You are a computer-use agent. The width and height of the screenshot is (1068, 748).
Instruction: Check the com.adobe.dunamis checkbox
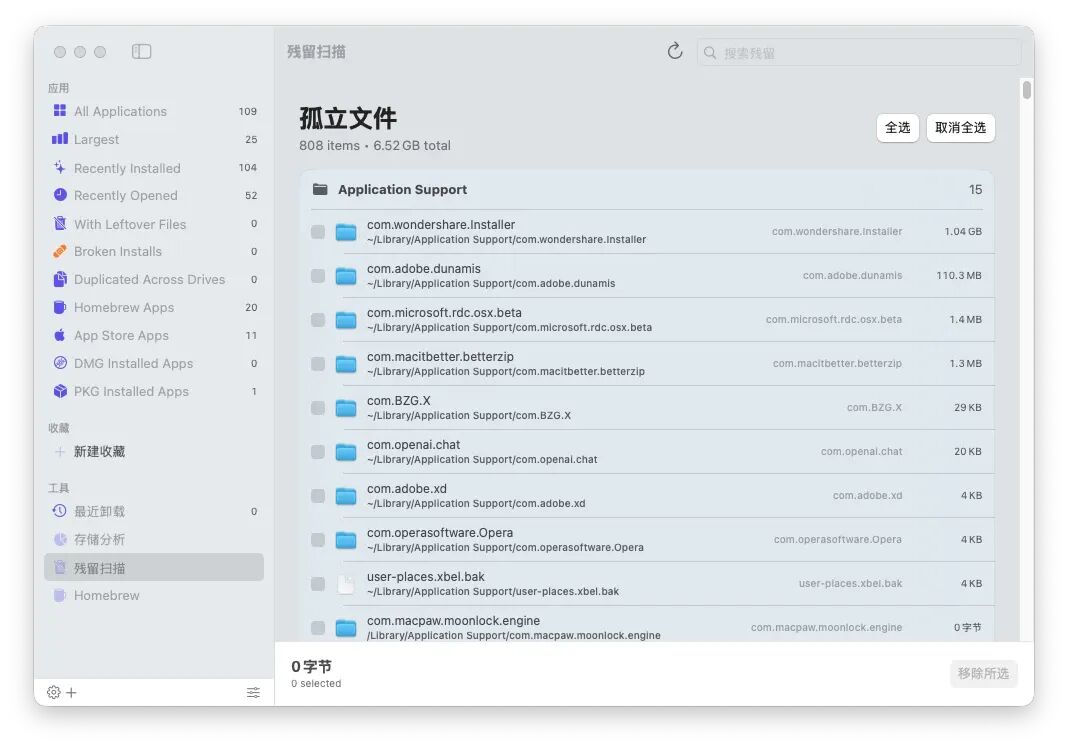click(318, 276)
